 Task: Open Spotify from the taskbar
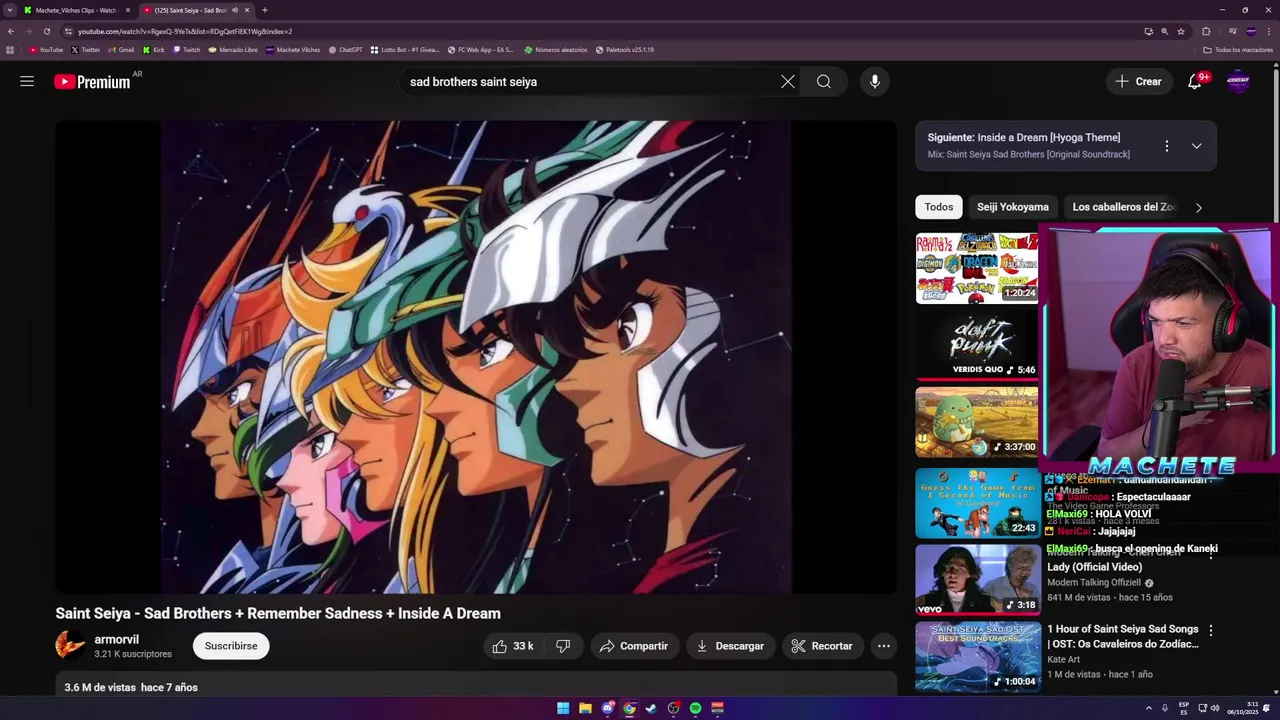(695, 708)
